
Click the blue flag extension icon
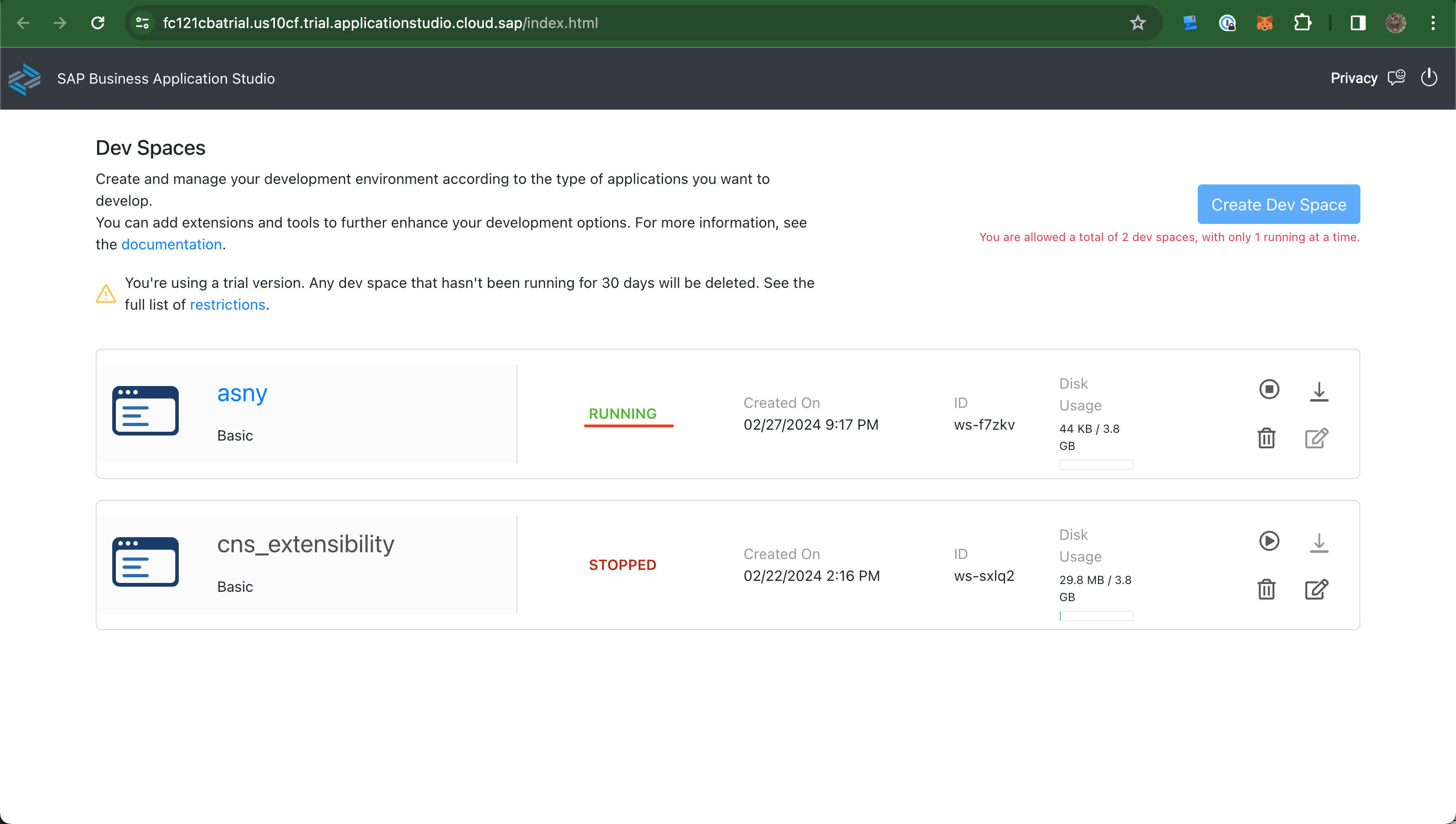click(x=1189, y=23)
